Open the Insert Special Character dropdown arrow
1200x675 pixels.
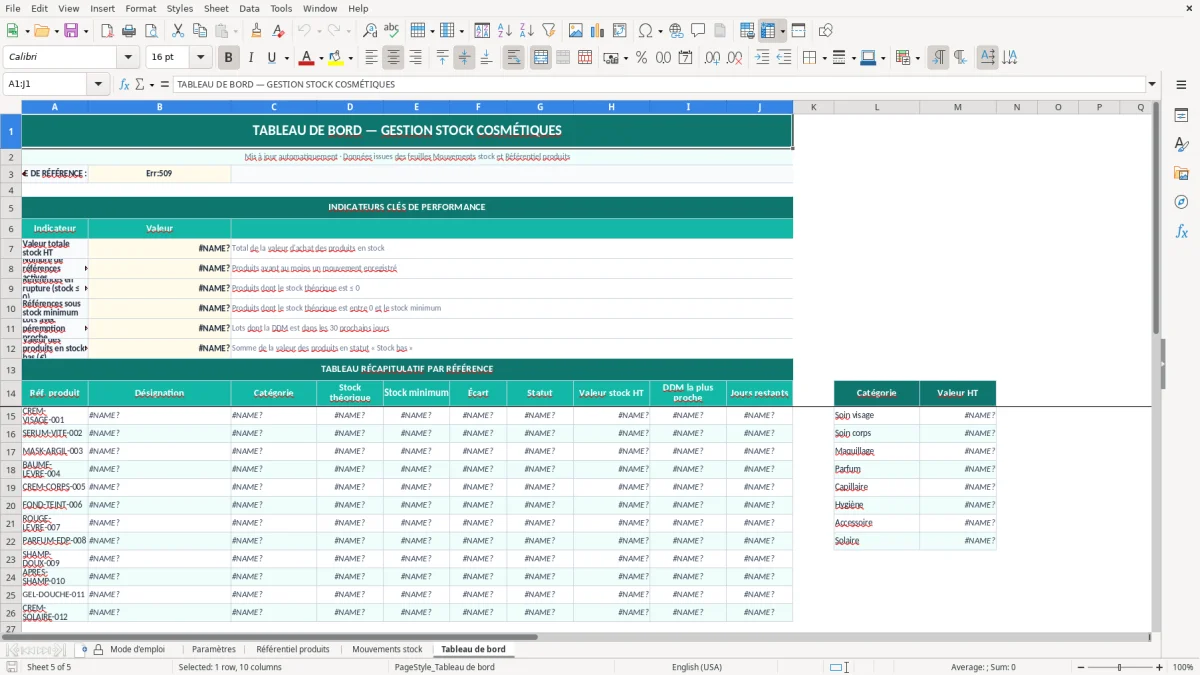pos(660,31)
